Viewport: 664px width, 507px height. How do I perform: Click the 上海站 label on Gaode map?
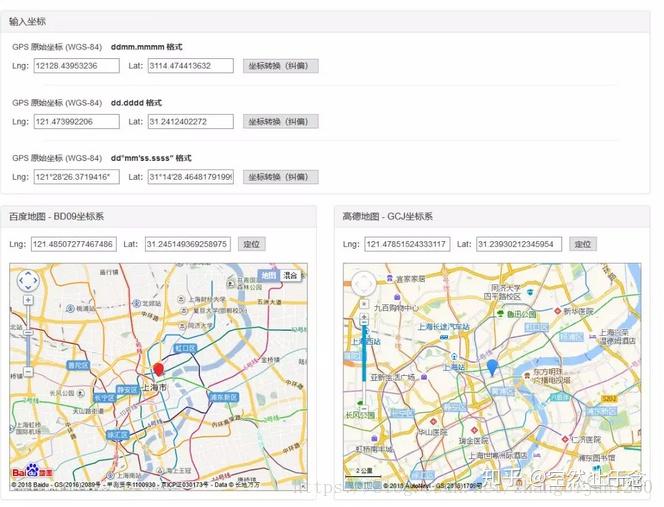(x=454, y=367)
